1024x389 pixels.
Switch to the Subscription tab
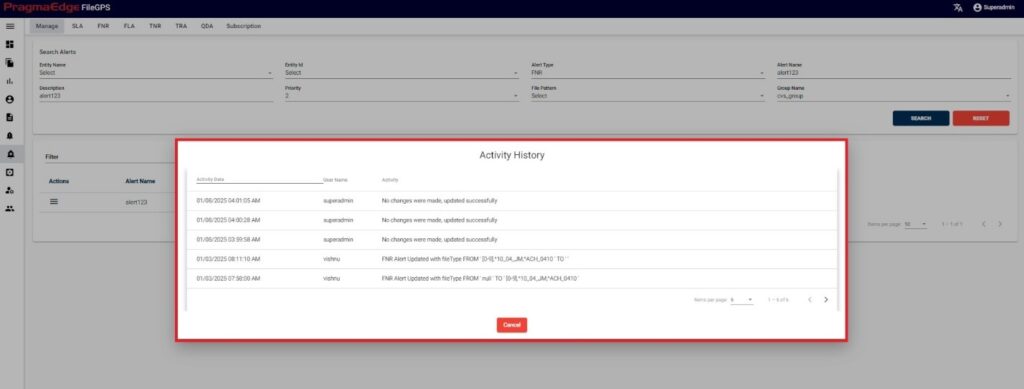pyautogui.click(x=244, y=26)
